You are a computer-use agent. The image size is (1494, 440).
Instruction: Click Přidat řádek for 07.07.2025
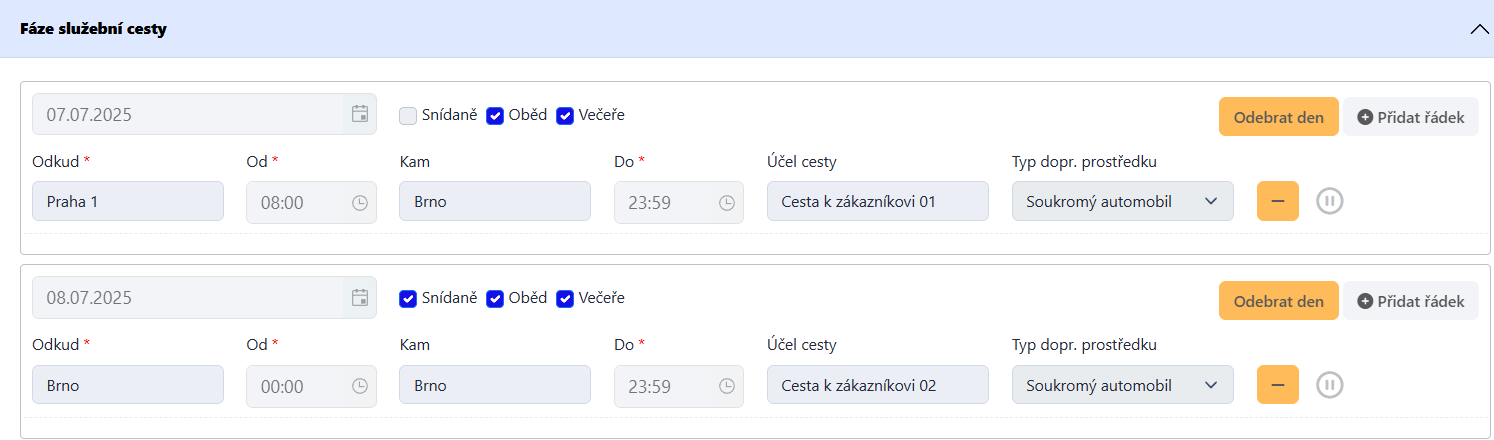tap(1410, 117)
